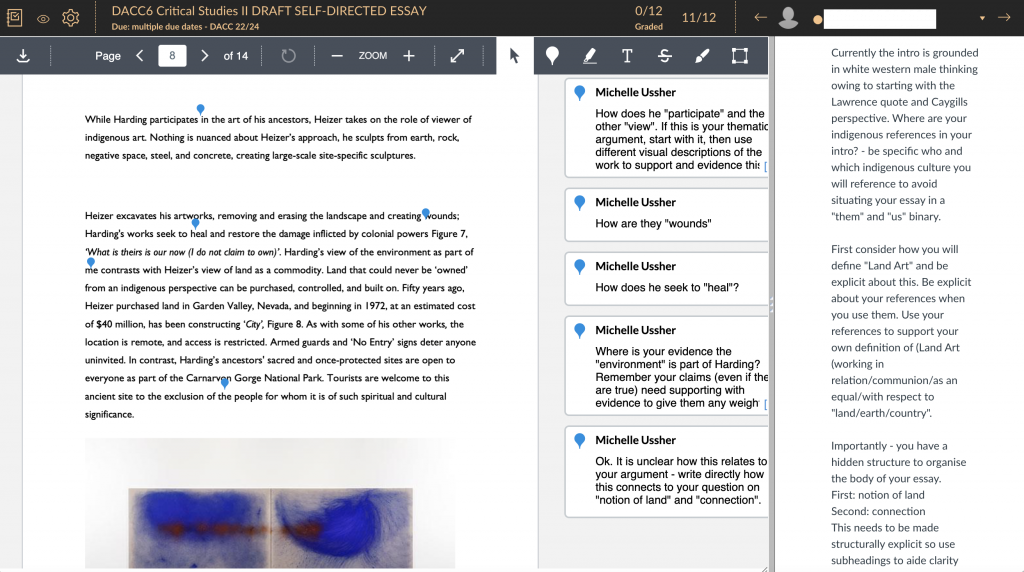1024x572 pixels.
Task: Select the pointer cursor tool
Action: 515,56
